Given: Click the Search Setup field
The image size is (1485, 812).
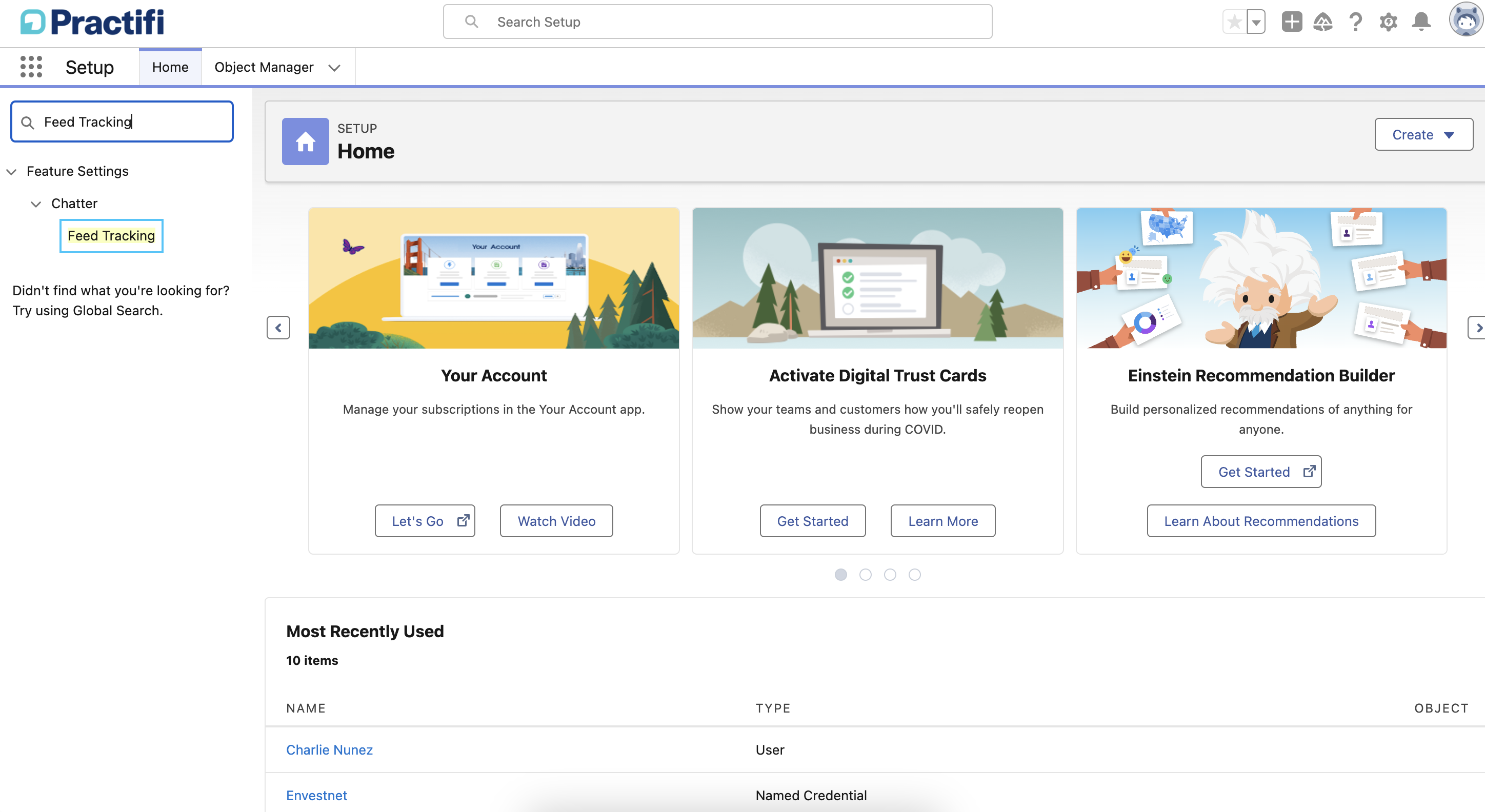Looking at the screenshot, I should (x=717, y=22).
